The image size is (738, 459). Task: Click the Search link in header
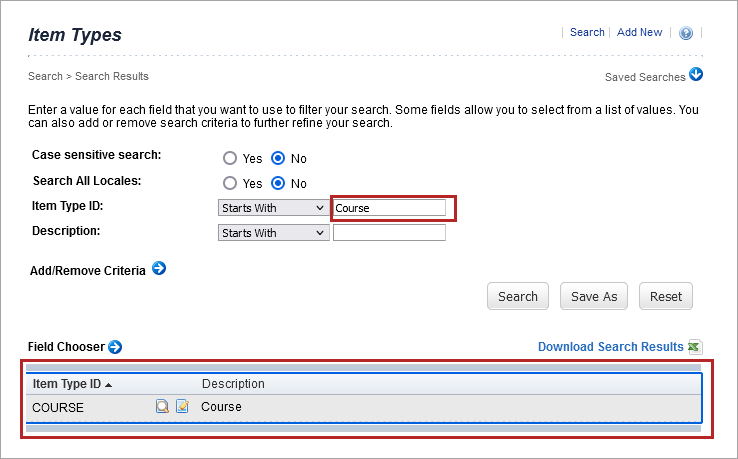pos(587,32)
